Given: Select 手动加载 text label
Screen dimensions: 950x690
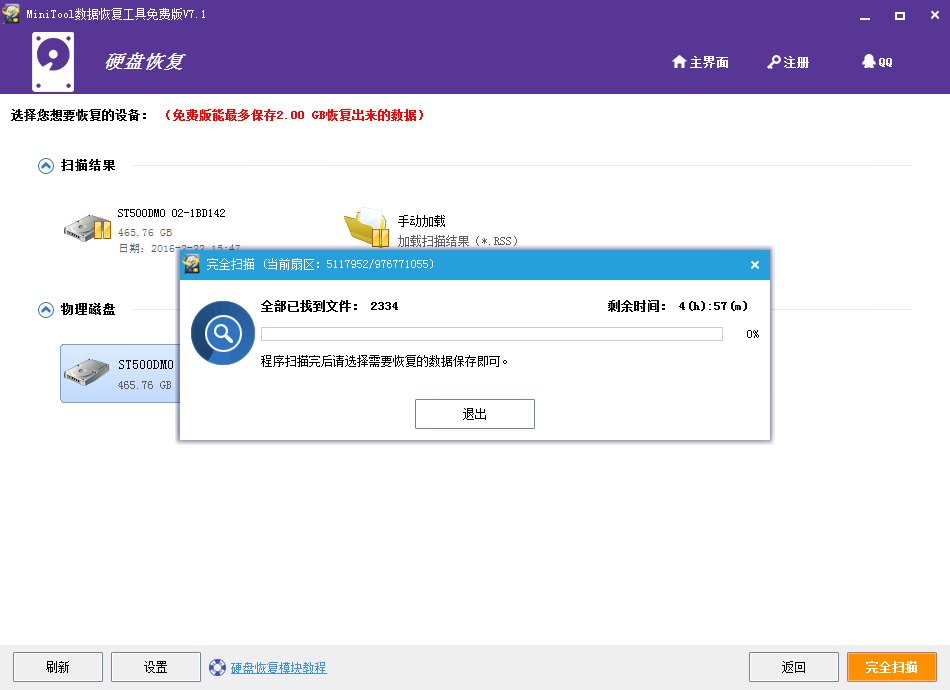Looking at the screenshot, I should point(422,221).
